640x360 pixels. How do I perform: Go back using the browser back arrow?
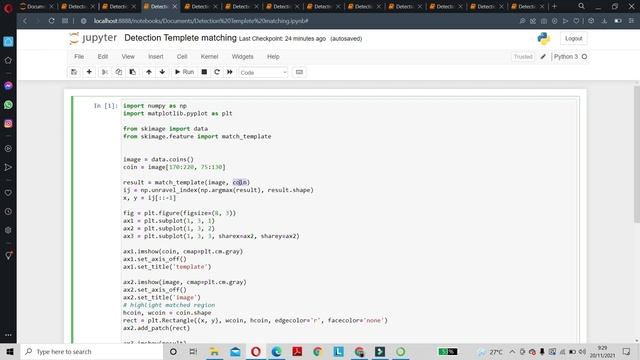25,21
